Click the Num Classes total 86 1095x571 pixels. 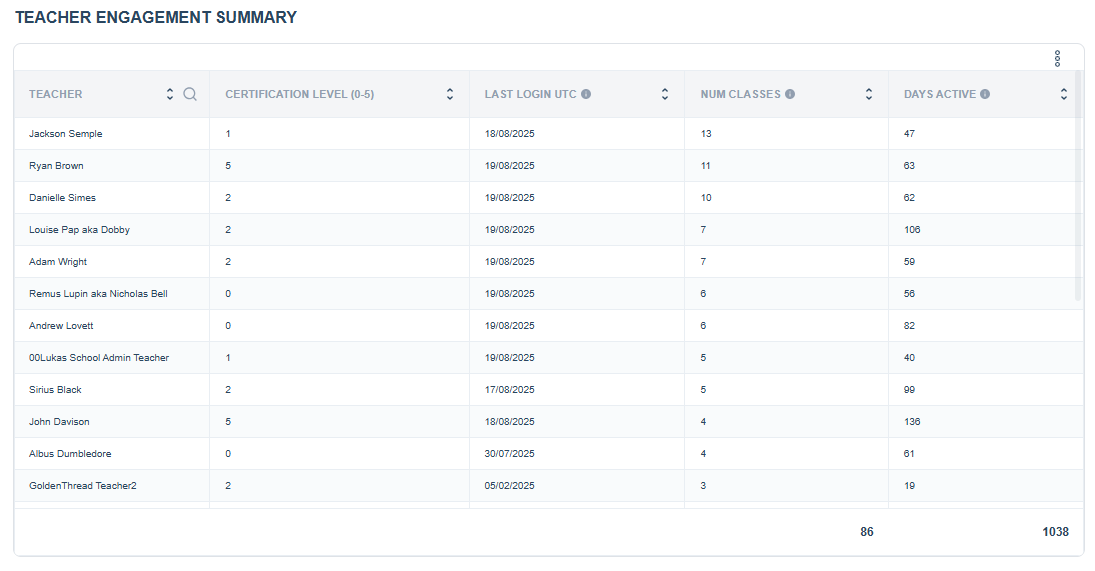click(867, 532)
